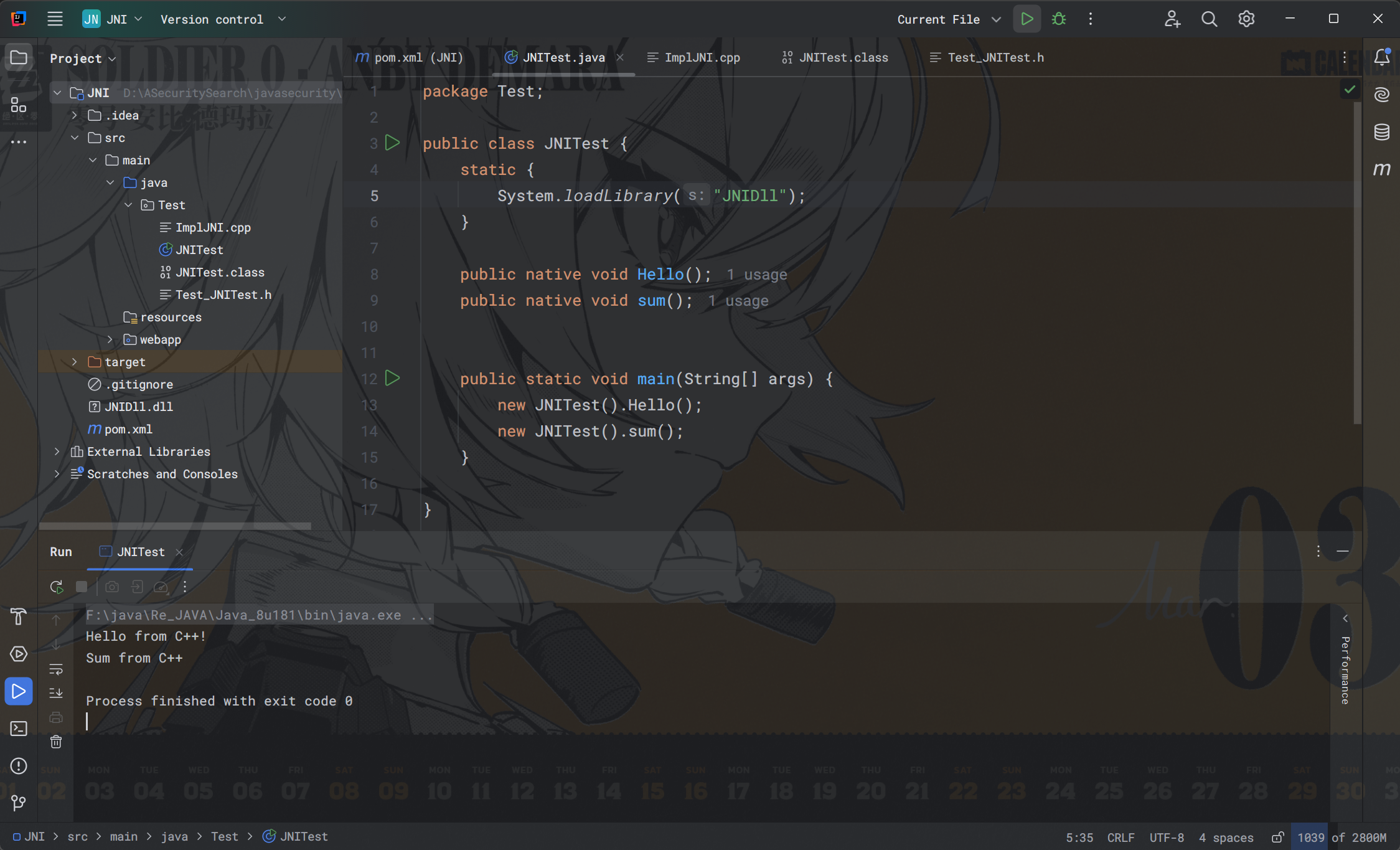Expand target folder
This screenshot has width=1400, height=850.
pyautogui.click(x=74, y=362)
